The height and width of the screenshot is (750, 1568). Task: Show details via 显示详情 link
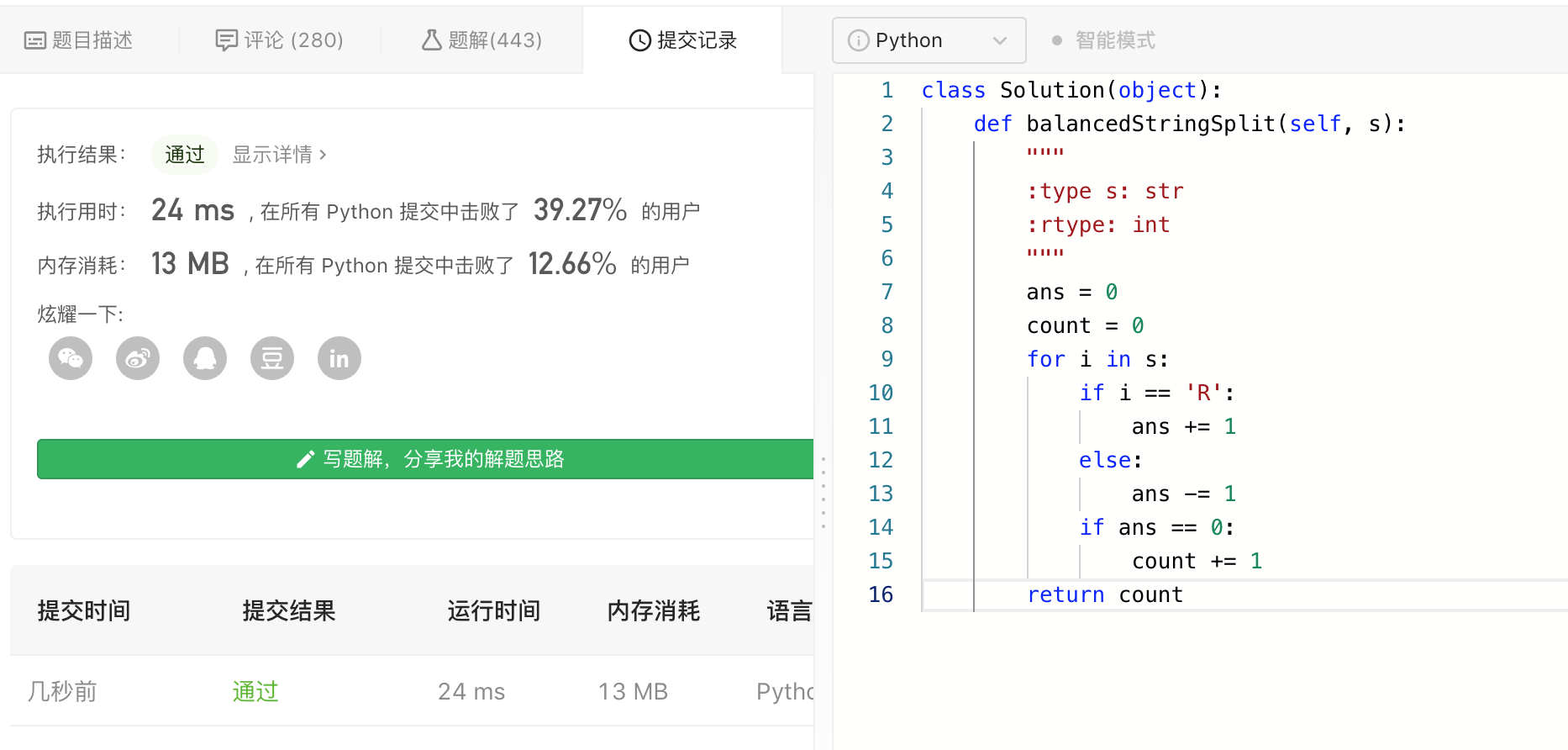[x=280, y=155]
